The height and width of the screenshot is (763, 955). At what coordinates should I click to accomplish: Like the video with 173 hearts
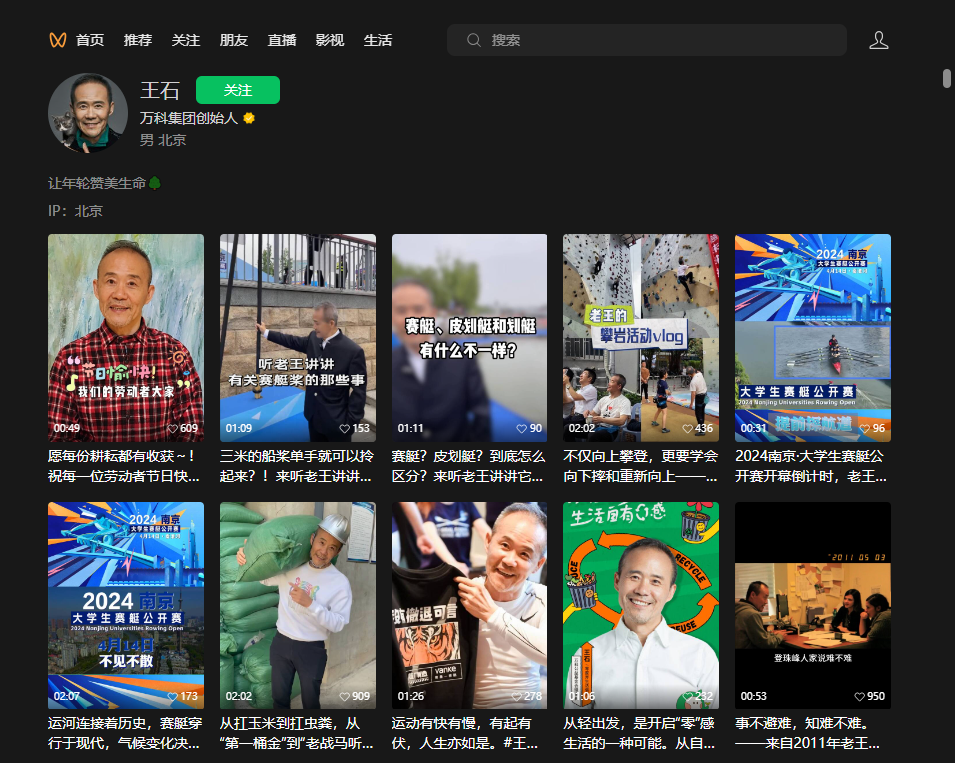[x=173, y=697]
